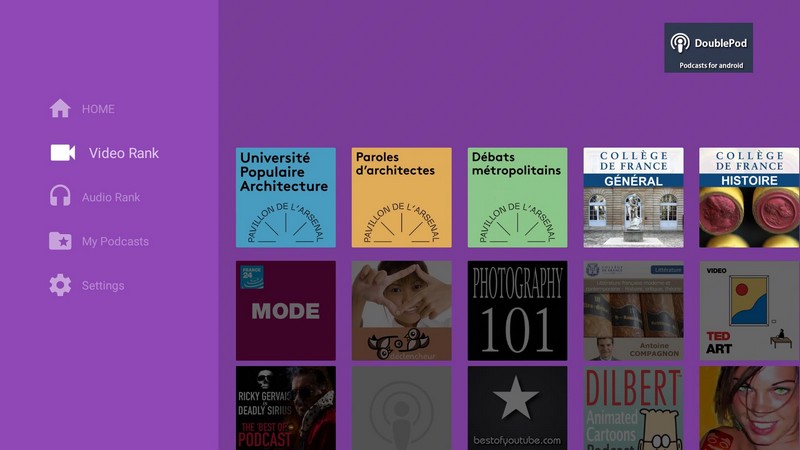Open the France 24 MODE podcast
The width and height of the screenshot is (800, 450).
[x=286, y=311]
